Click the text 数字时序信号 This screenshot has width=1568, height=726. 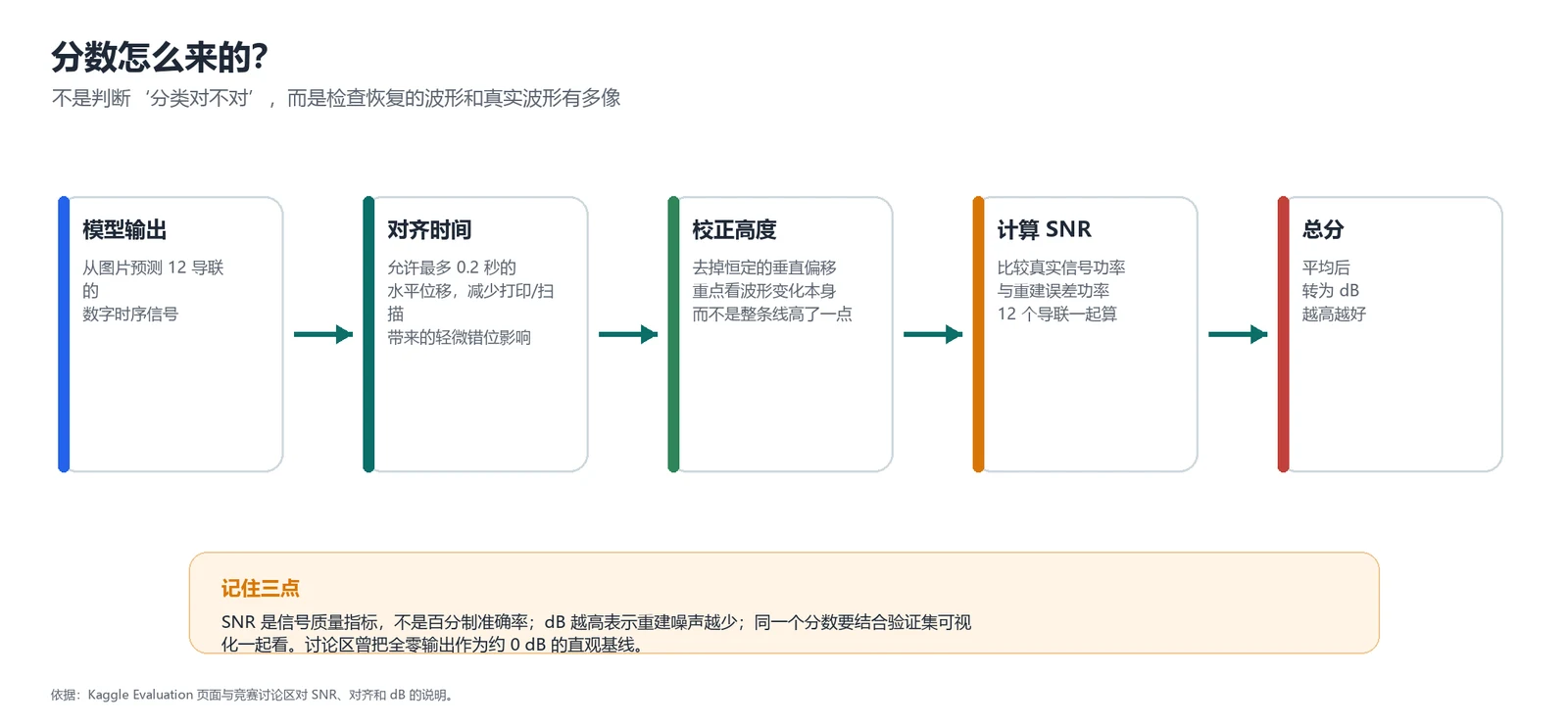click(130, 315)
